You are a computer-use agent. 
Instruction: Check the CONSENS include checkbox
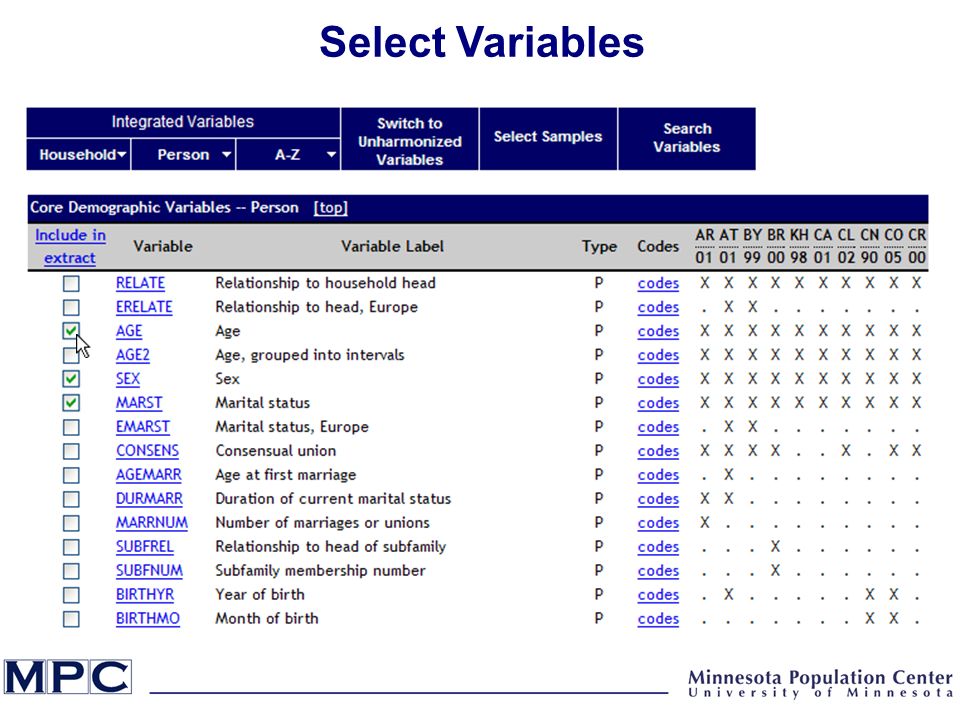pos(71,451)
